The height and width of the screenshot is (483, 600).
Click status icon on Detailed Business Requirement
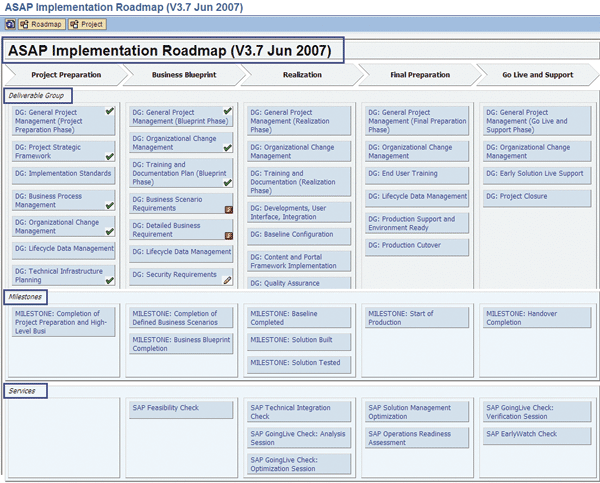pyautogui.click(x=229, y=235)
